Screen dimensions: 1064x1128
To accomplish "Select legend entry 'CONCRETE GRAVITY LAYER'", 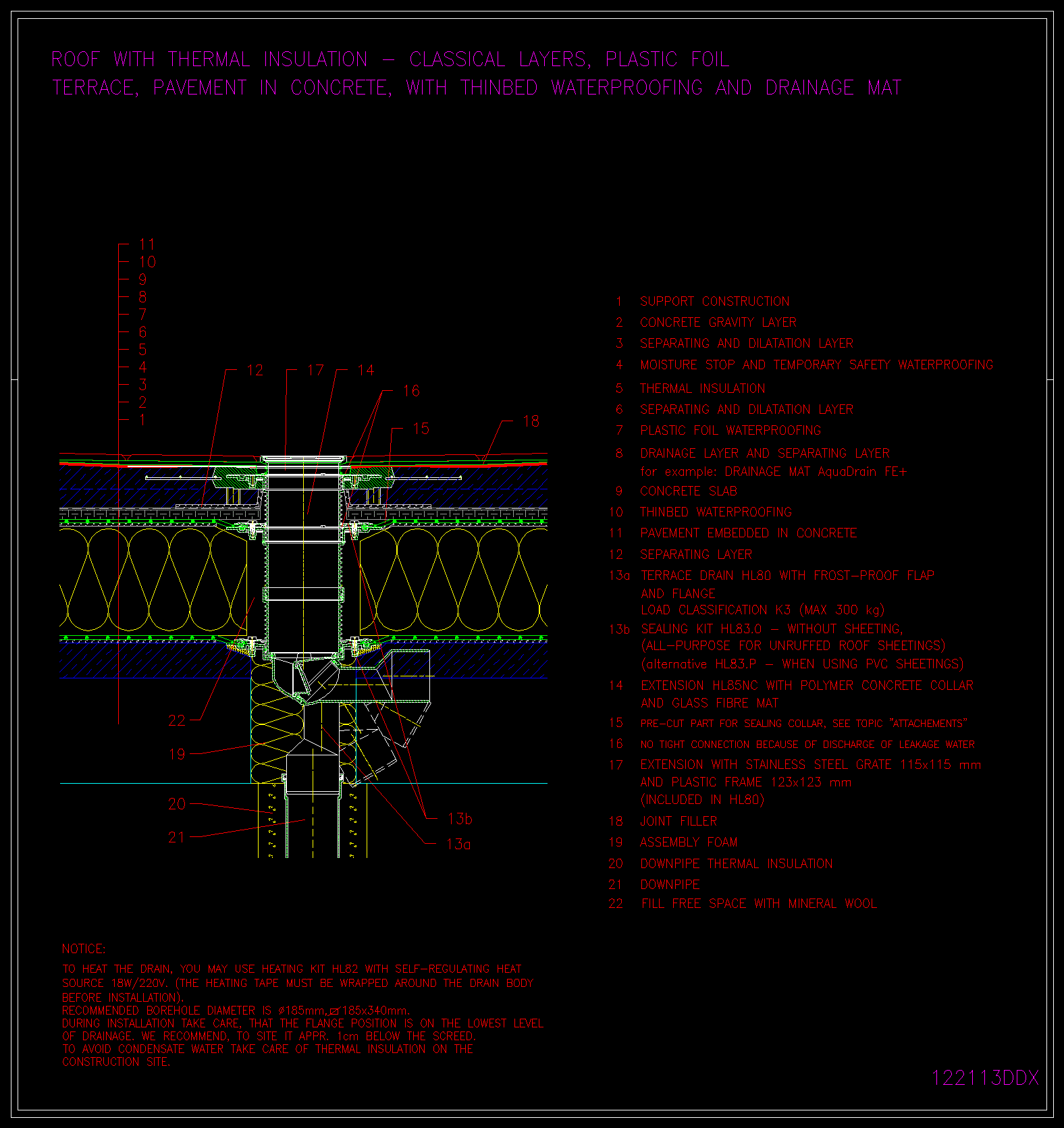I will (x=718, y=323).
